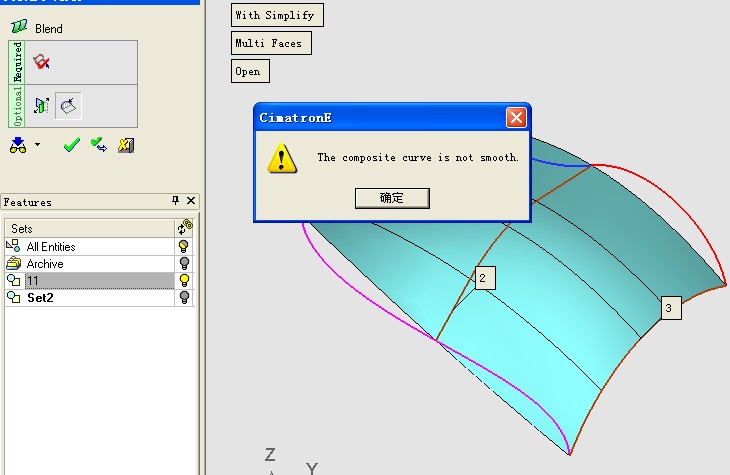Click the Apply checkmark with arrows icon
Viewport: 730px width, 475px height.
[x=99, y=145]
